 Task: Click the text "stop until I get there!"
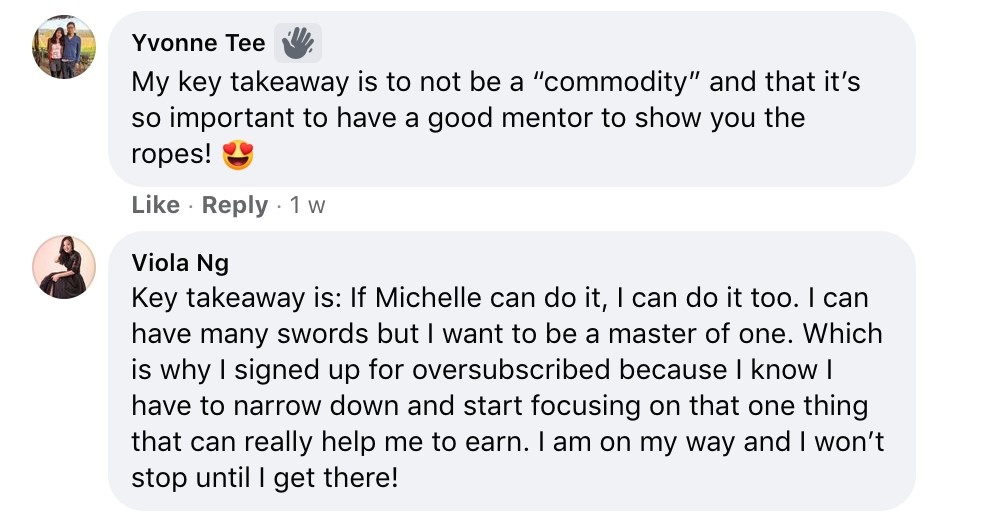tap(265, 478)
